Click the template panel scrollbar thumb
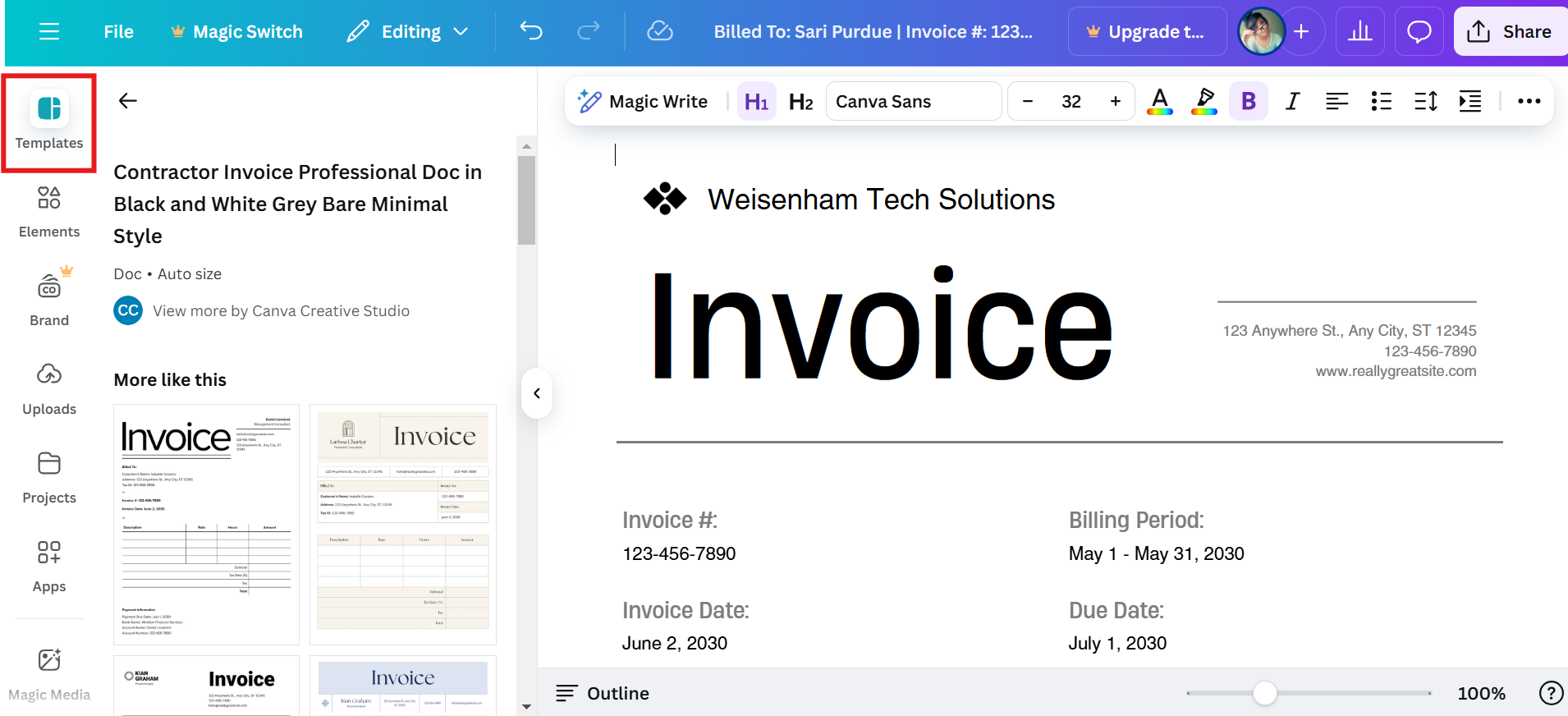Screen dimensions: 1568x716 [526, 200]
